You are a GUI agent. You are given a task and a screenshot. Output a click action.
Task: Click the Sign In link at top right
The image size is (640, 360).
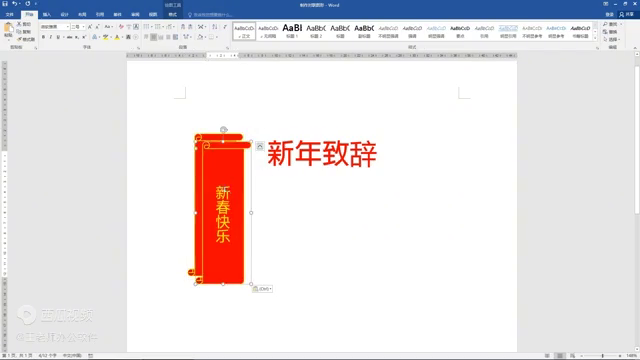609,15
